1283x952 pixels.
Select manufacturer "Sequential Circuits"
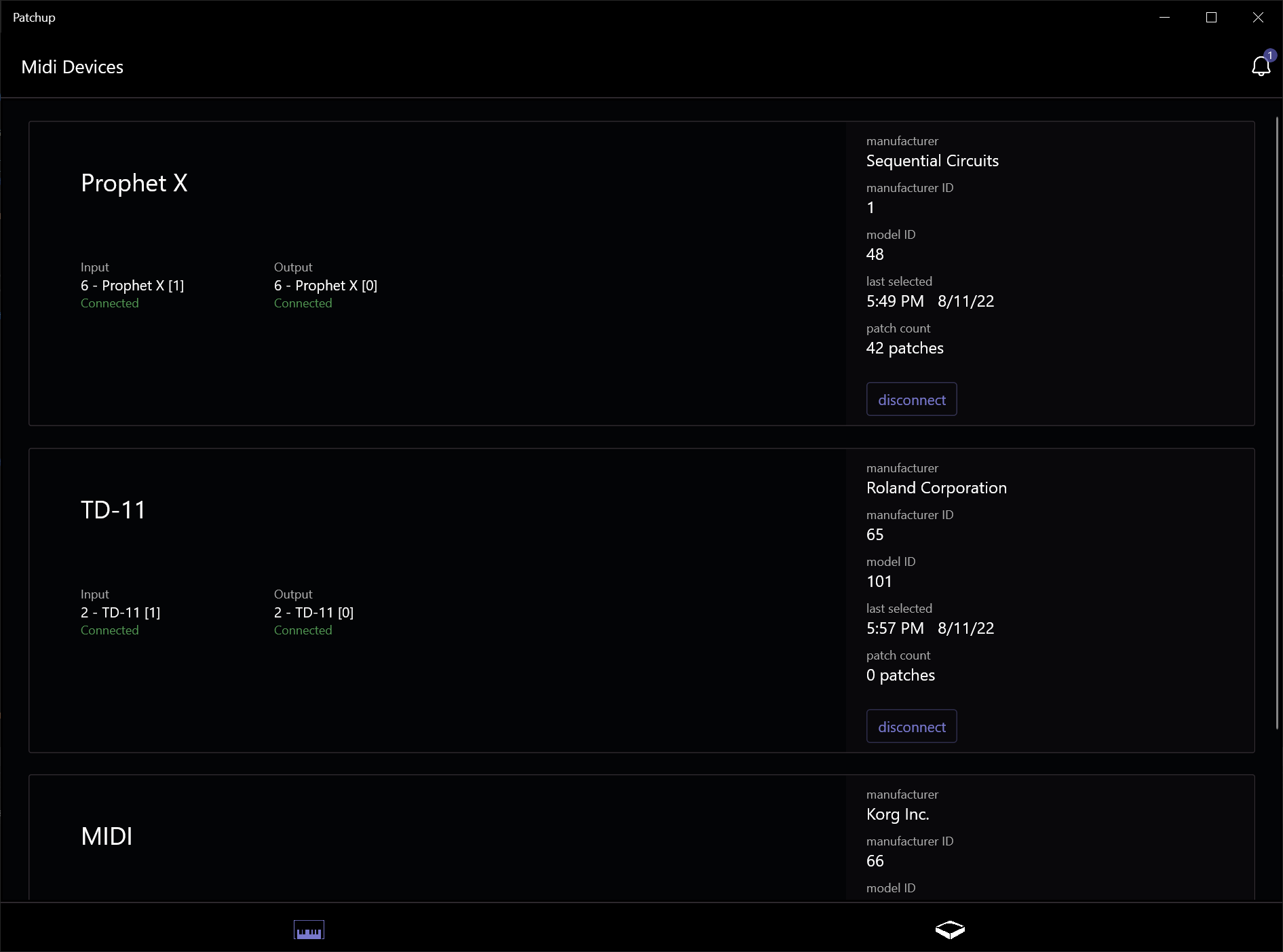click(932, 161)
